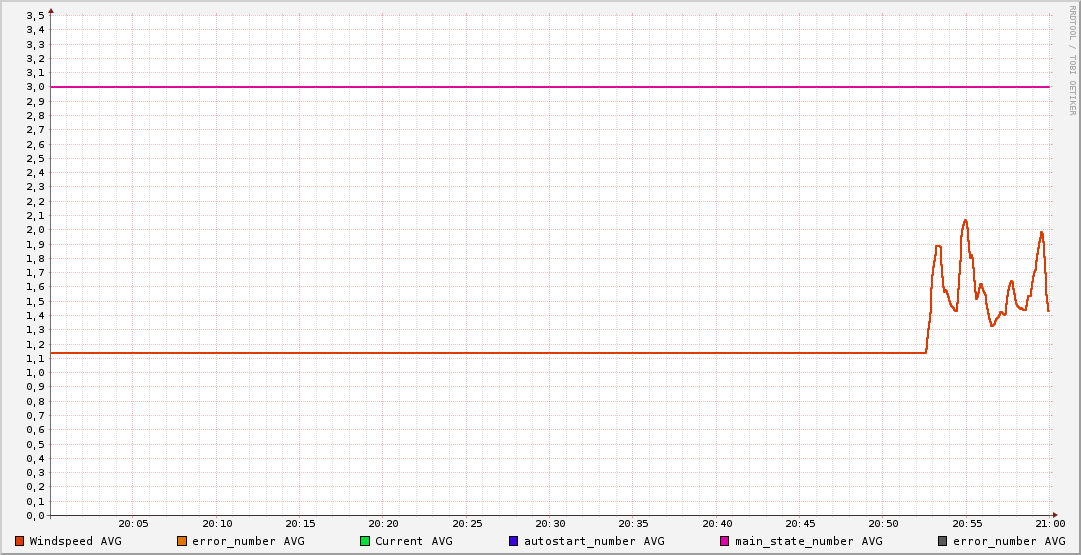This screenshot has width=1081, height=555.
Task: Select the autostart_number AVG legend label
Action: [594, 541]
